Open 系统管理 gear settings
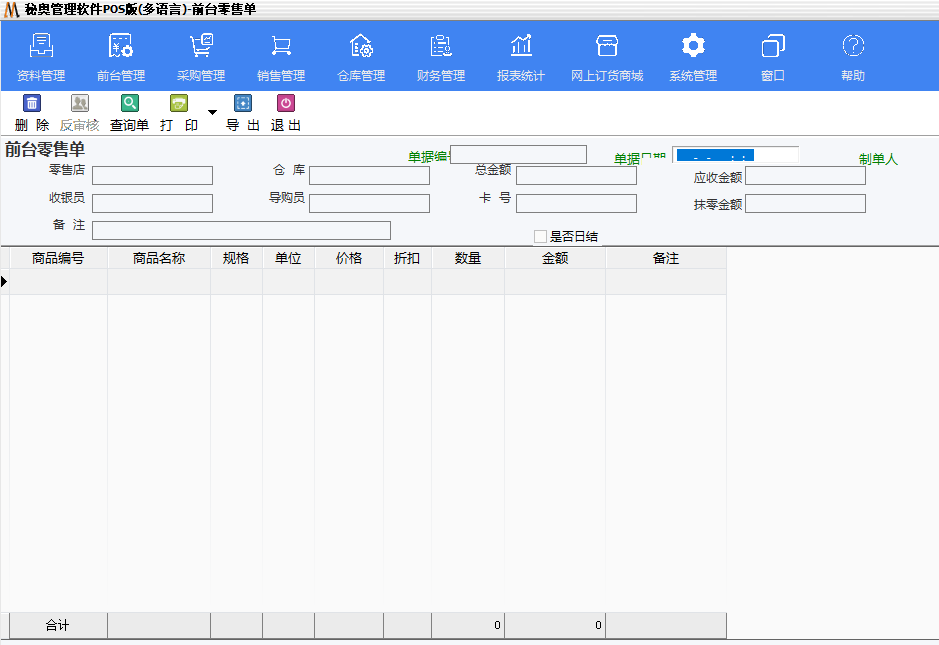The width and height of the screenshot is (939, 645). point(693,57)
